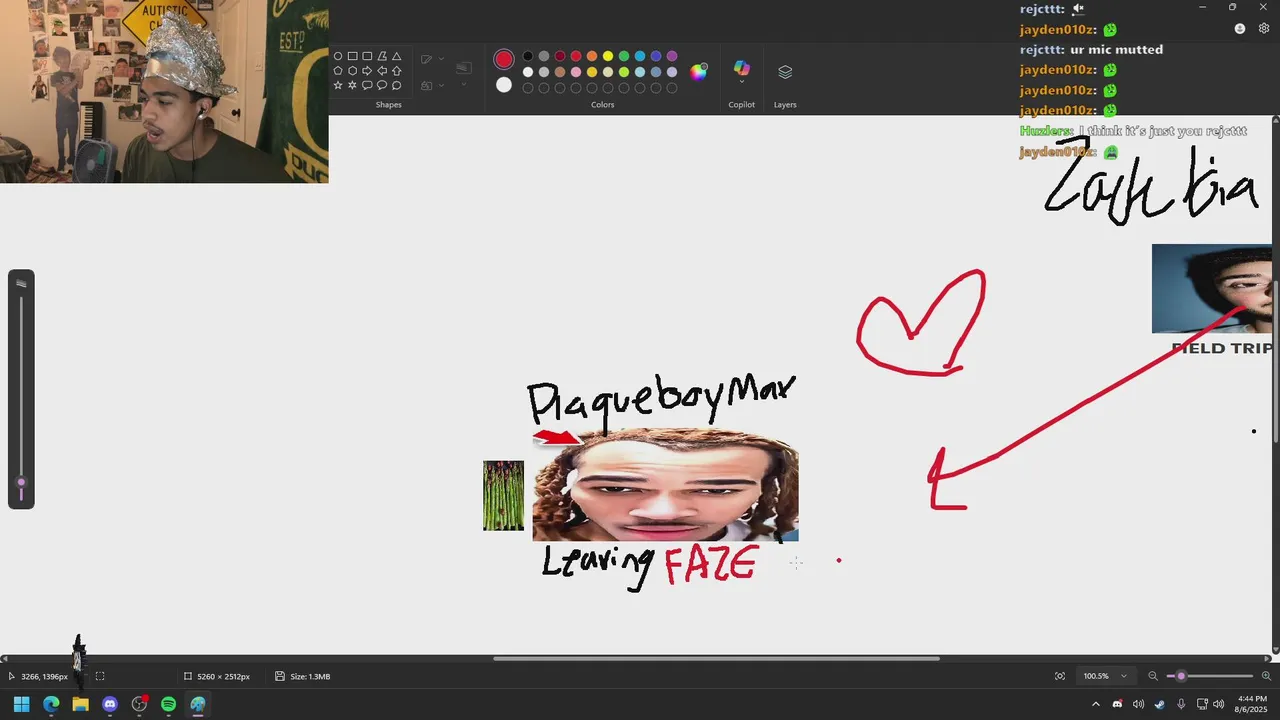Open Spotify from the taskbar
This screenshot has width=1280, height=720.
[x=168, y=704]
